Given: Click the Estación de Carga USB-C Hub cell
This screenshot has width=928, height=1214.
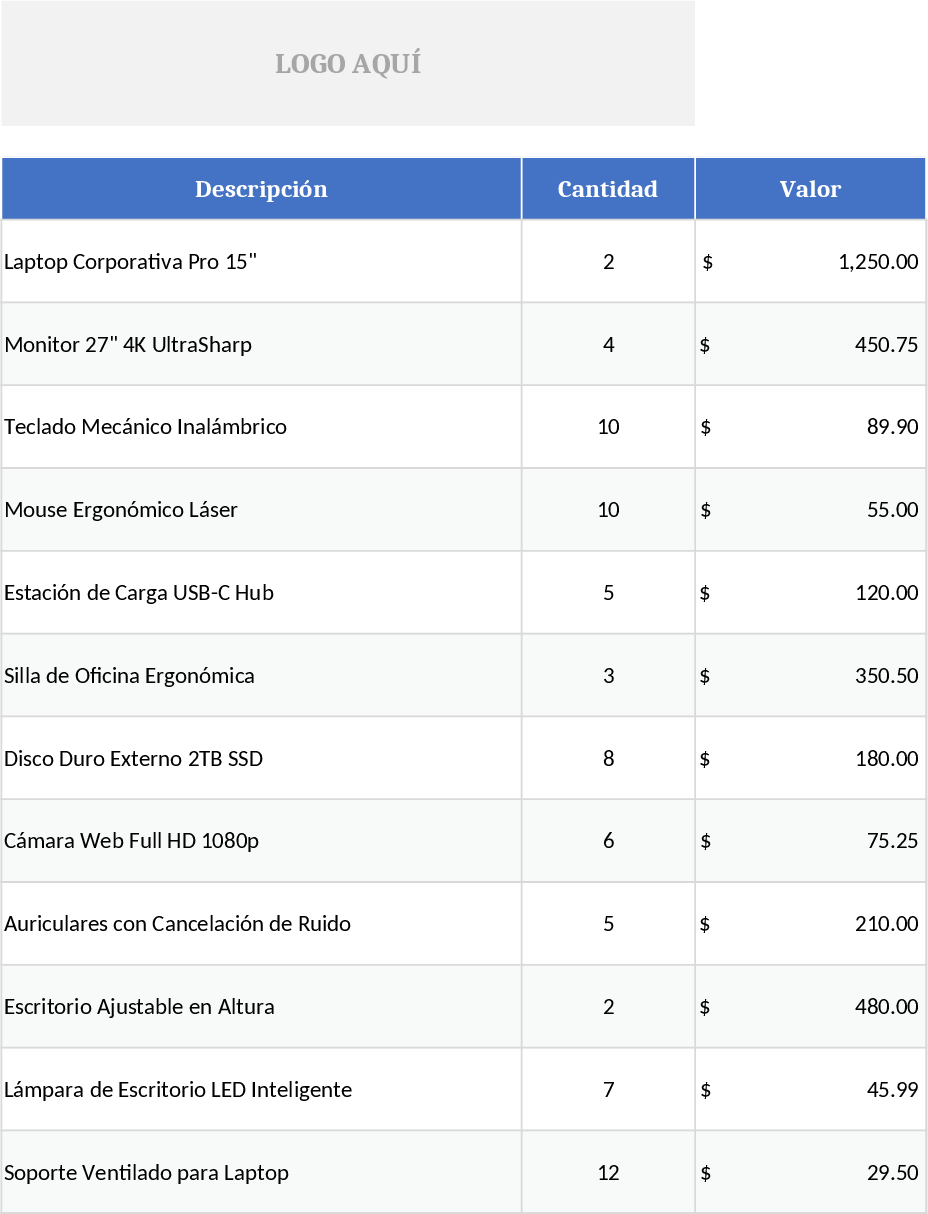Looking at the screenshot, I should (x=139, y=593).
